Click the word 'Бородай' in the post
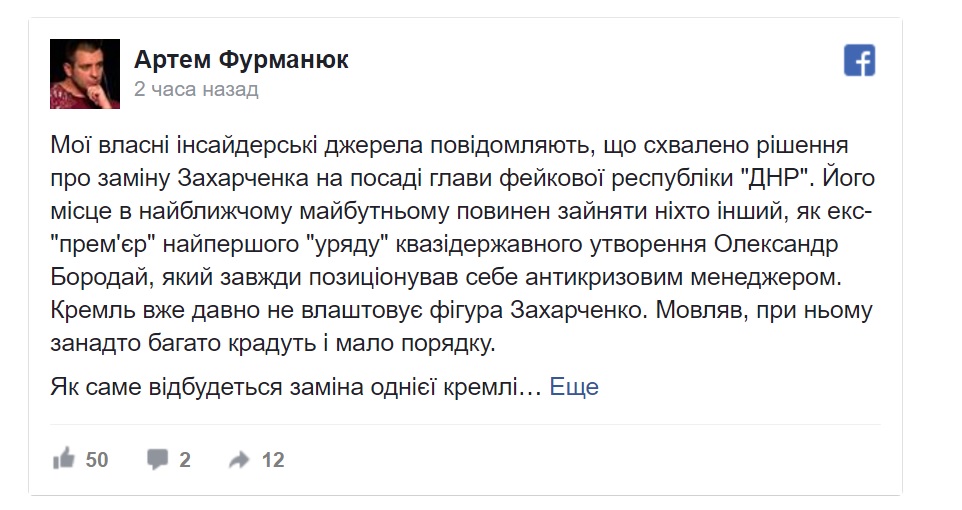The image size is (962, 510). pos(100,277)
